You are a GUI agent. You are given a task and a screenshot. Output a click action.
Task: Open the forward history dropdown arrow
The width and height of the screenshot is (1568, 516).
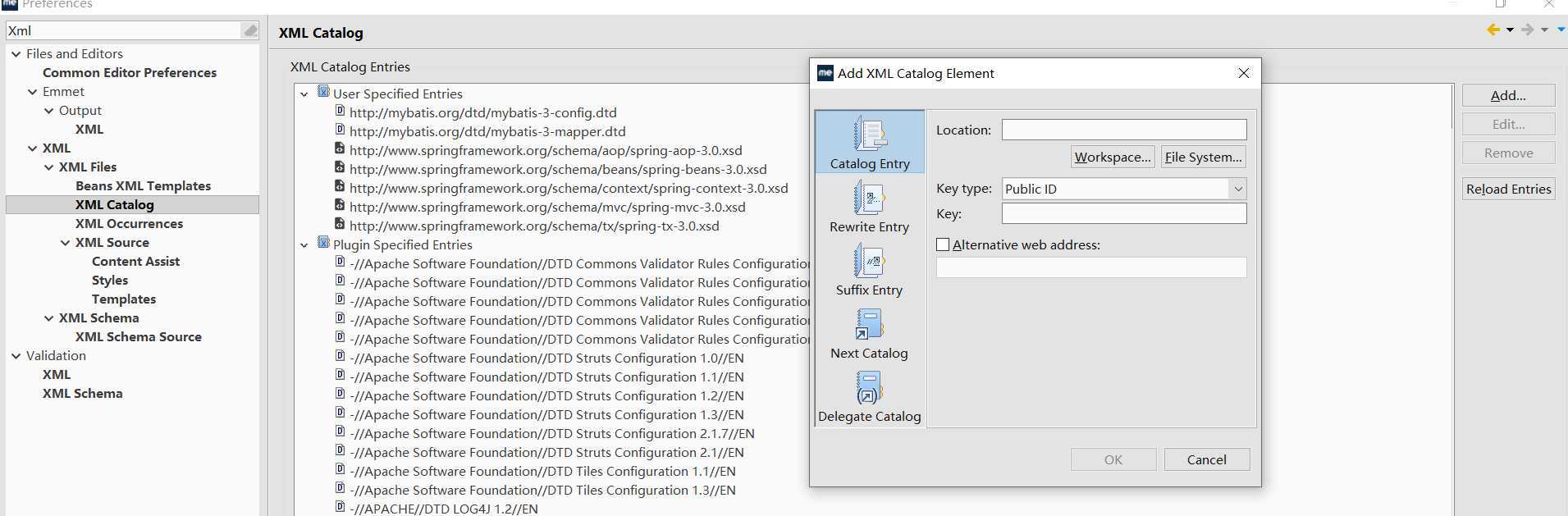coord(1544,30)
